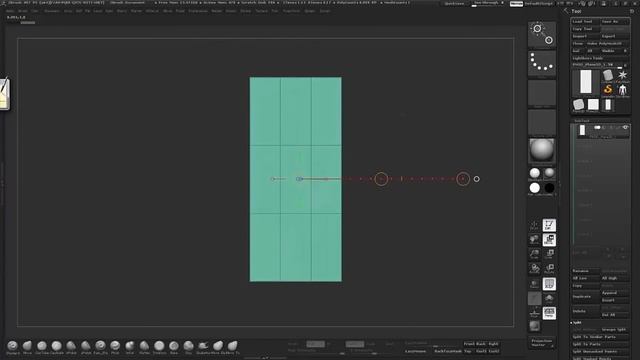Open the Material menu

click(x=152, y=11)
